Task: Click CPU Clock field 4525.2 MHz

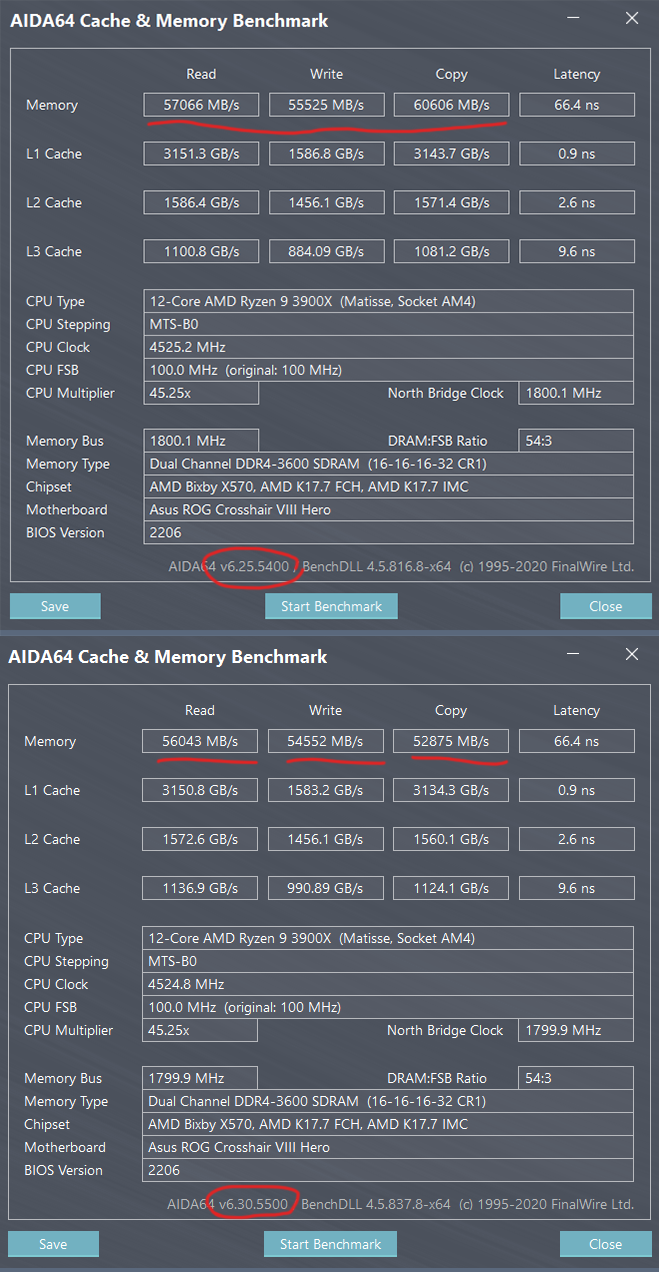Action: pyautogui.click(x=389, y=347)
